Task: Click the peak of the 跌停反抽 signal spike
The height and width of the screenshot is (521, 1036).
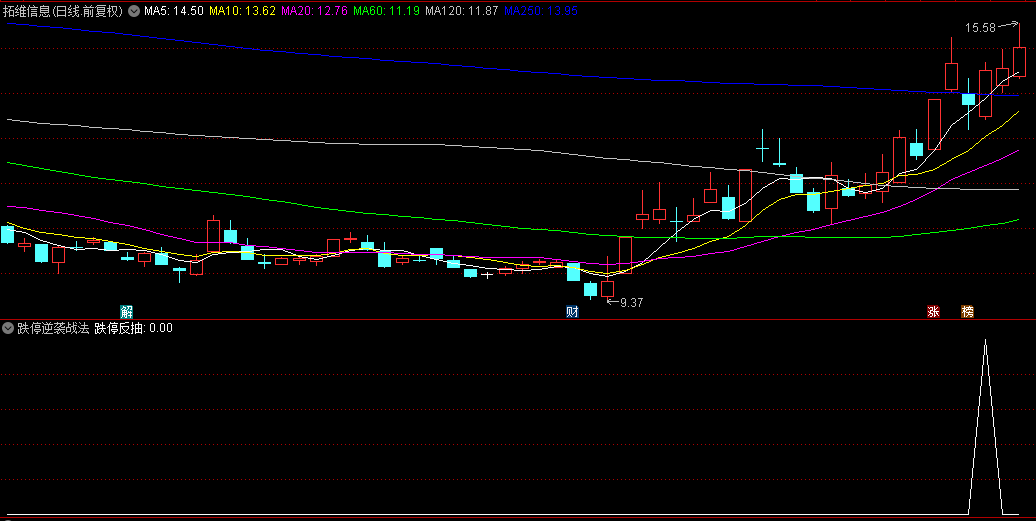Action: coord(985,341)
